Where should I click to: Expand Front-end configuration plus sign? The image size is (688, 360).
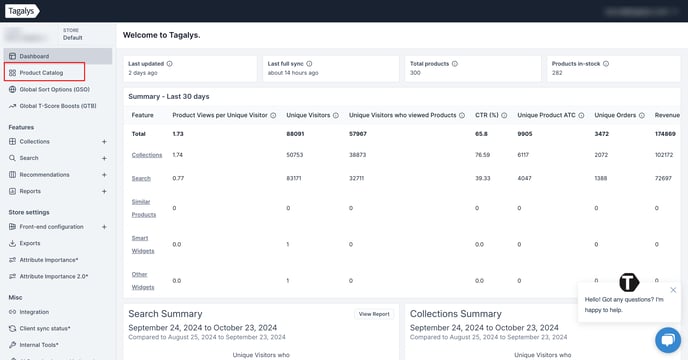(x=104, y=227)
